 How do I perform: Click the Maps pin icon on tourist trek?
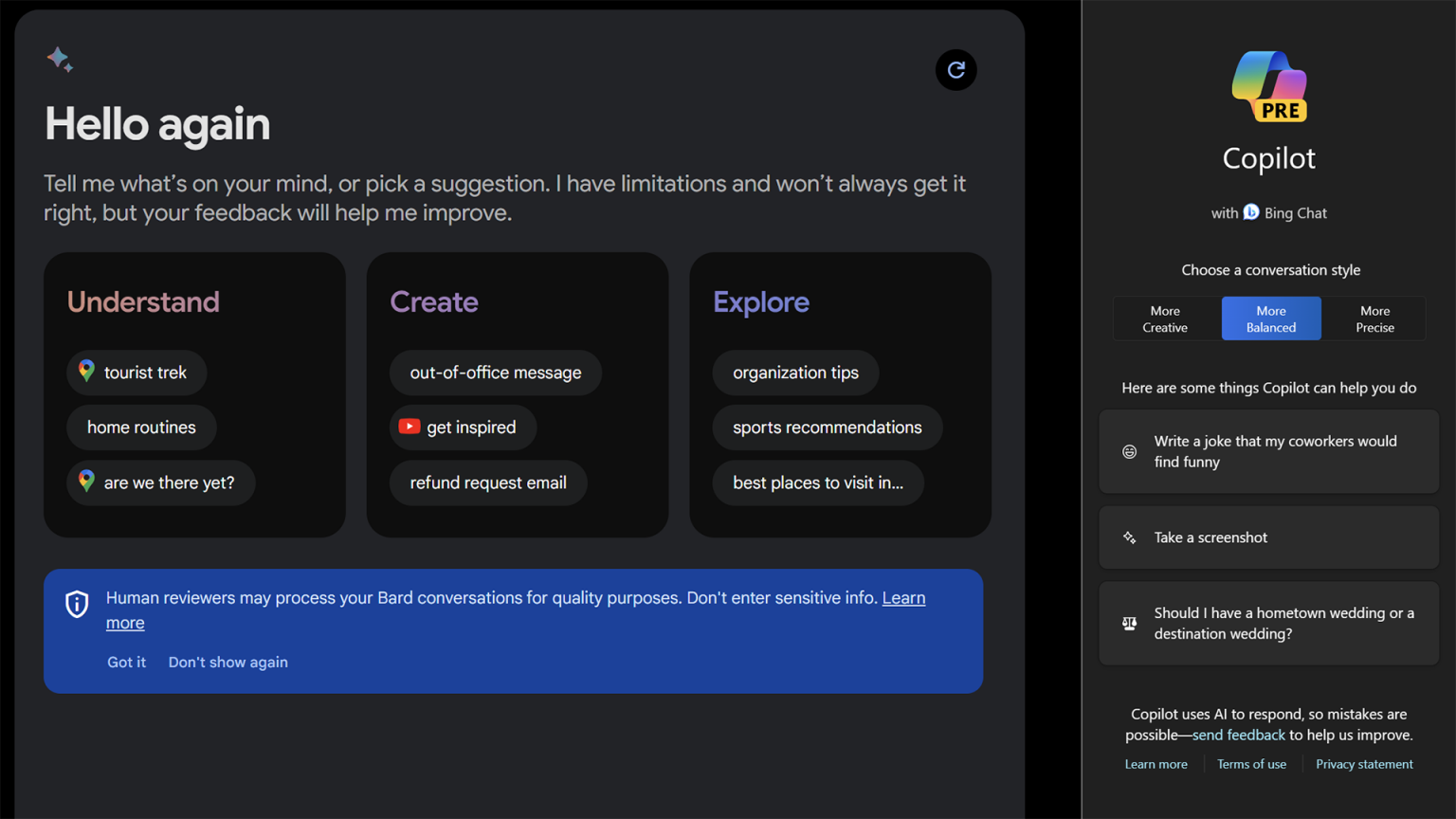[x=86, y=372]
